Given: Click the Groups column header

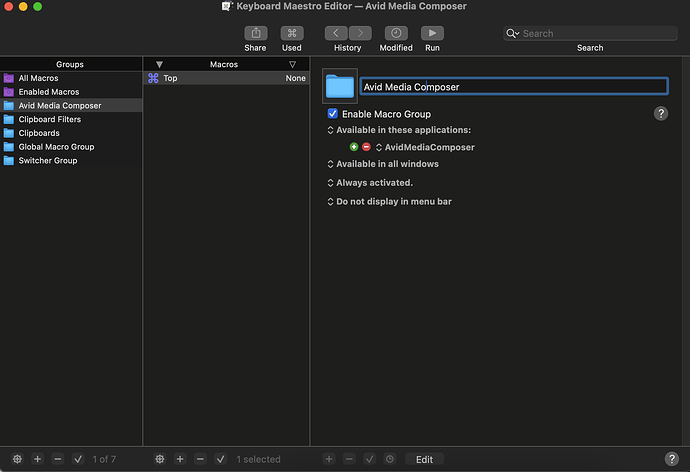Looking at the screenshot, I should pos(70,64).
